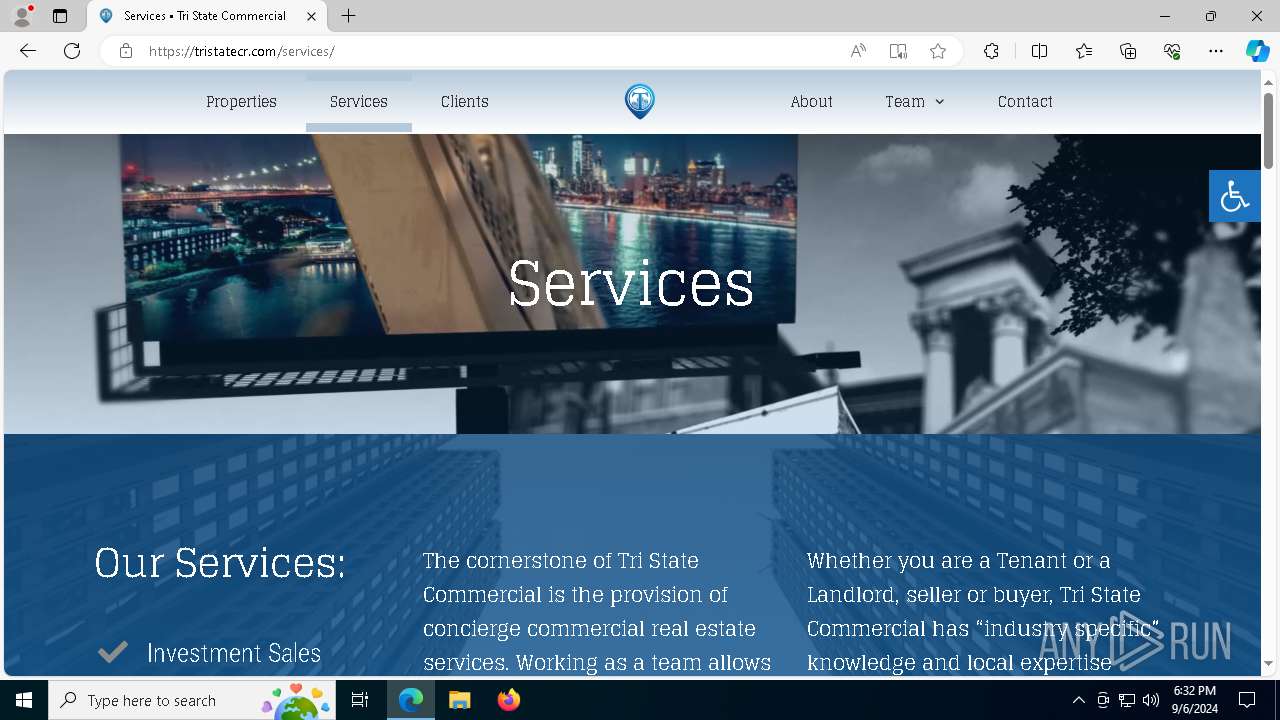Open Settings and more menu
1280x720 pixels.
(x=1216, y=51)
